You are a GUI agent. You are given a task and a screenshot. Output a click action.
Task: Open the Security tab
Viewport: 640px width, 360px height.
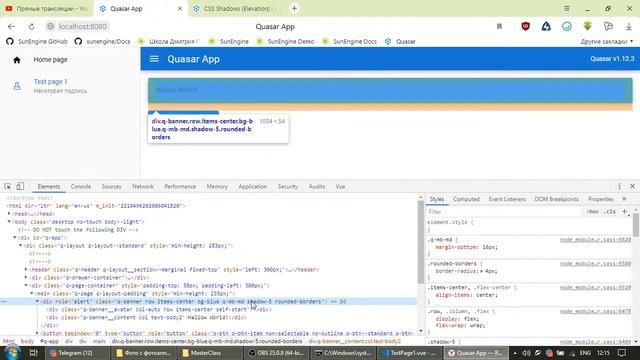tap(288, 187)
